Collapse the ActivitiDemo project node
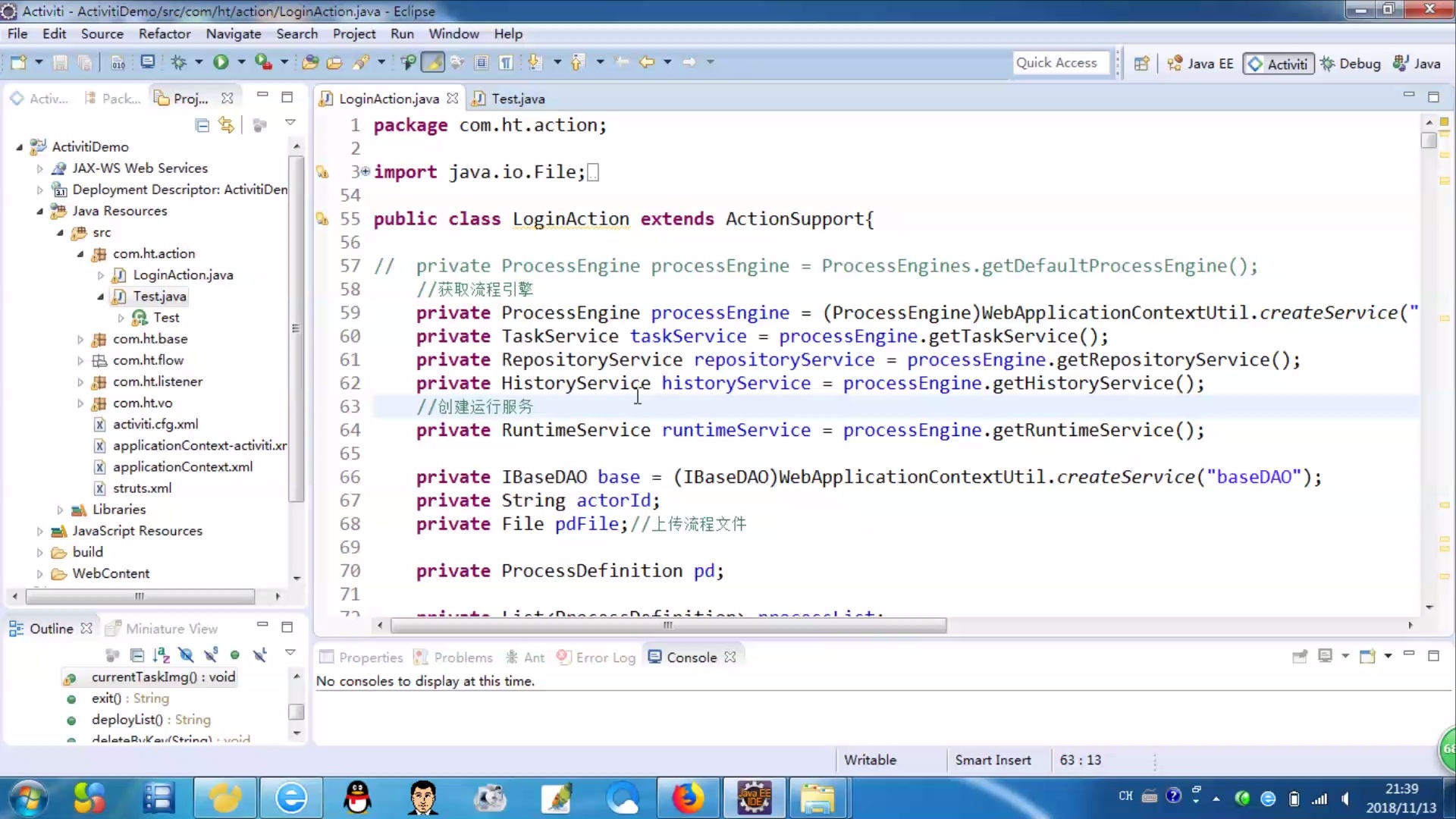1456x819 pixels. [20, 147]
